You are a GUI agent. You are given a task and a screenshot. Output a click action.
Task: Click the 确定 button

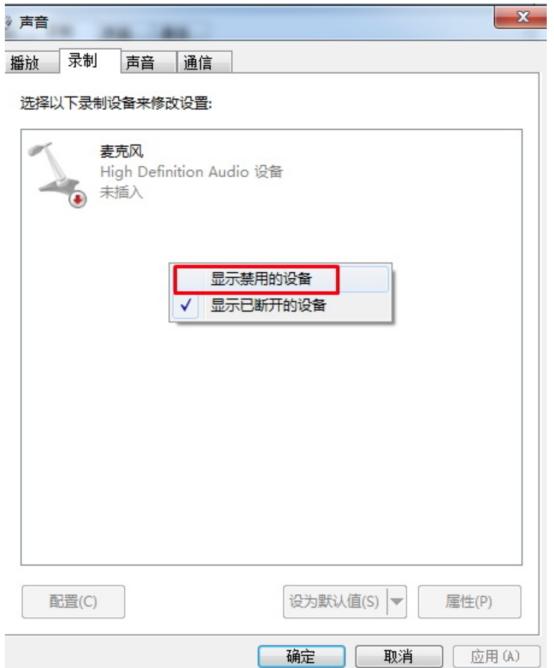pyautogui.click(x=301, y=656)
